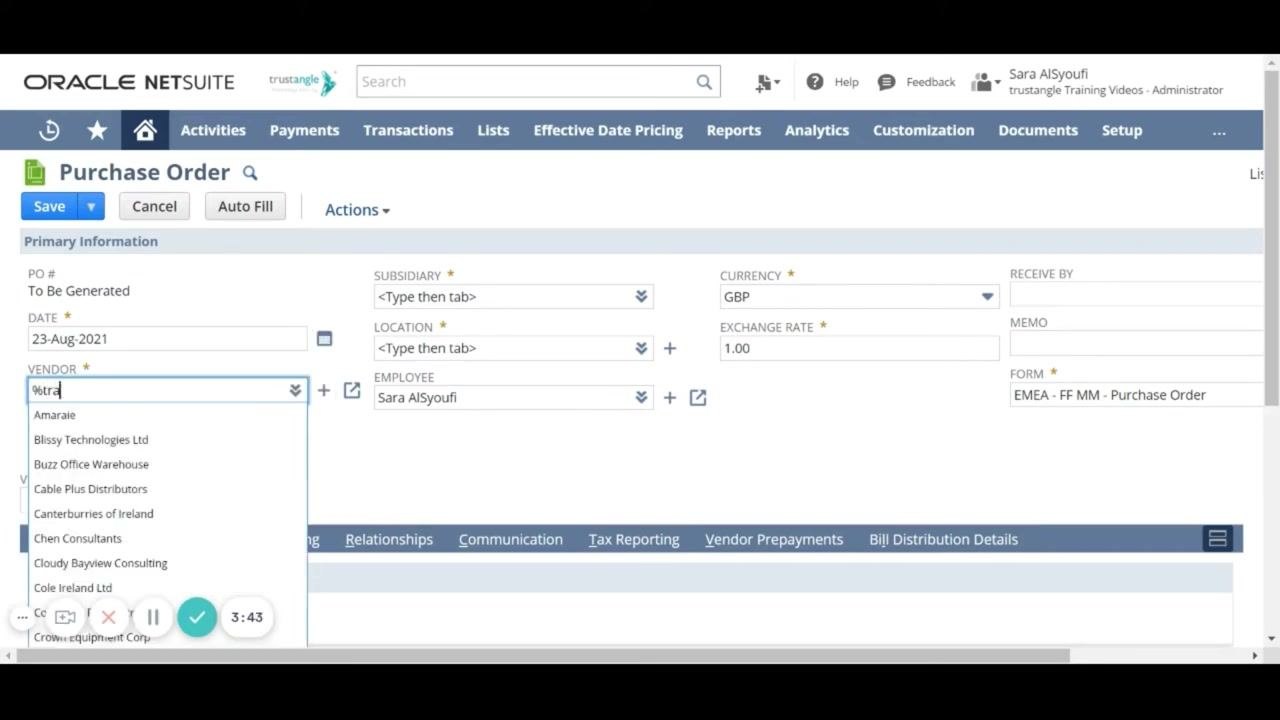Screen dimensions: 1280x720
Task: Open Effective Date Pricing menu
Action: pyautogui.click(x=608, y=130)
